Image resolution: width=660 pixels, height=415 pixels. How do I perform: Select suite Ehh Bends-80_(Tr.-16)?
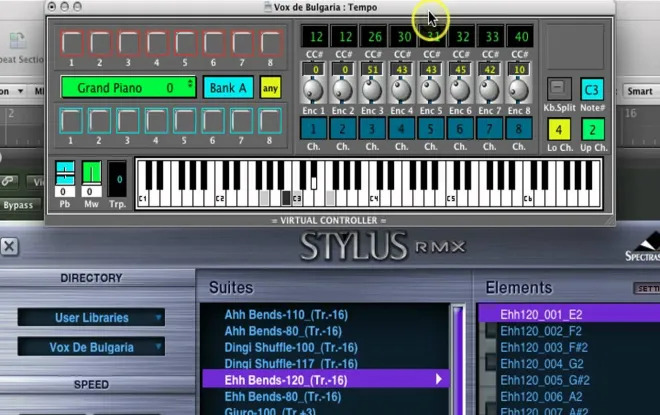tap(283, 397)
